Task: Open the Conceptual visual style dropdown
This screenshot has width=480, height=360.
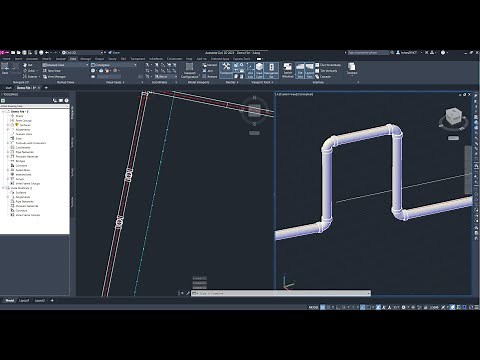Action: pos(114,65)
